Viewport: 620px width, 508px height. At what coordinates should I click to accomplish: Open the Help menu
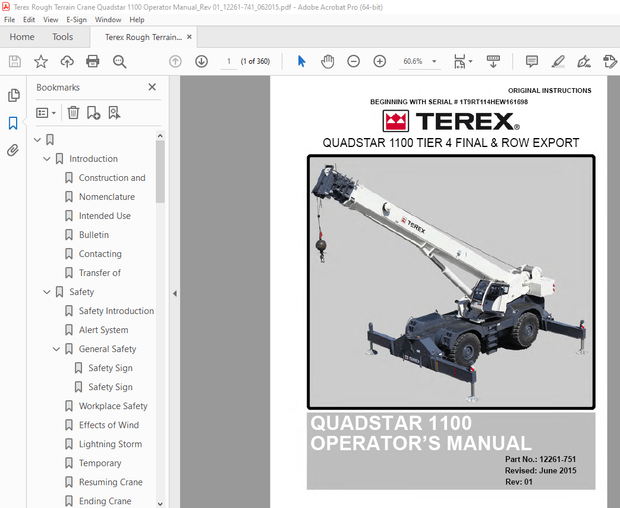click(x=137, y=20)
